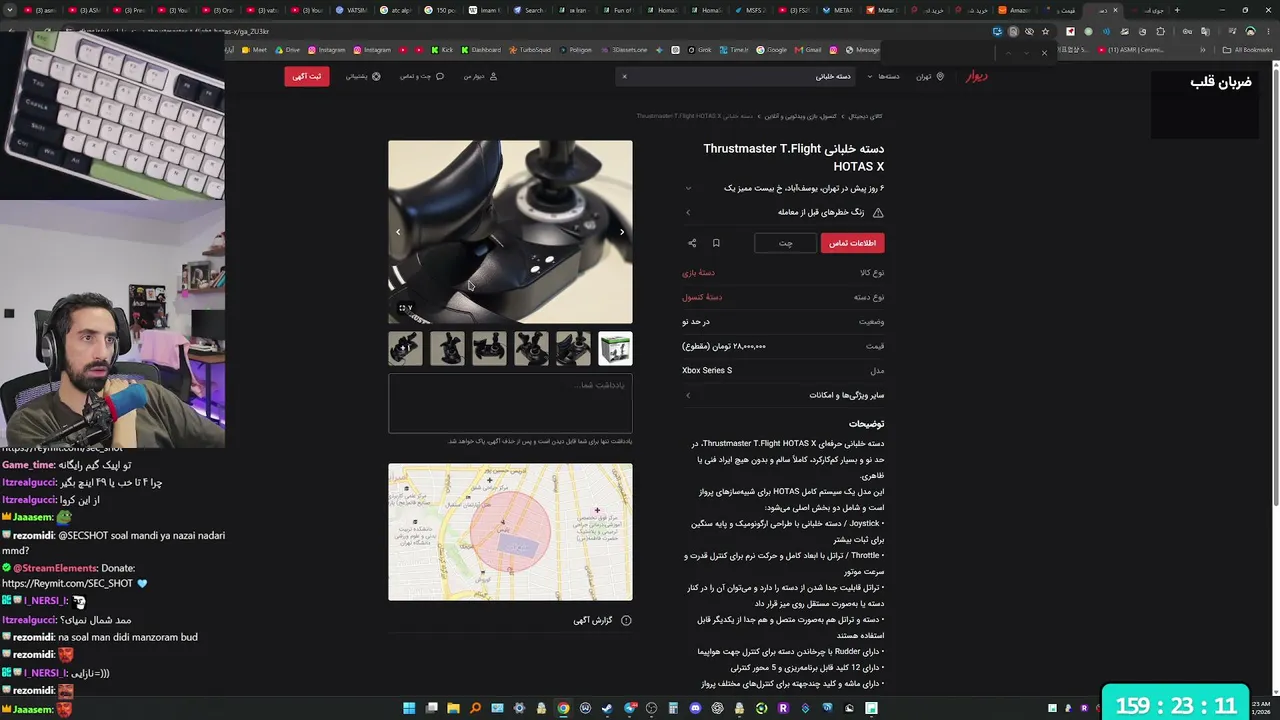Switch to the VATSIM browser tab
This screenshot has width=1280, height=720.
352,10
